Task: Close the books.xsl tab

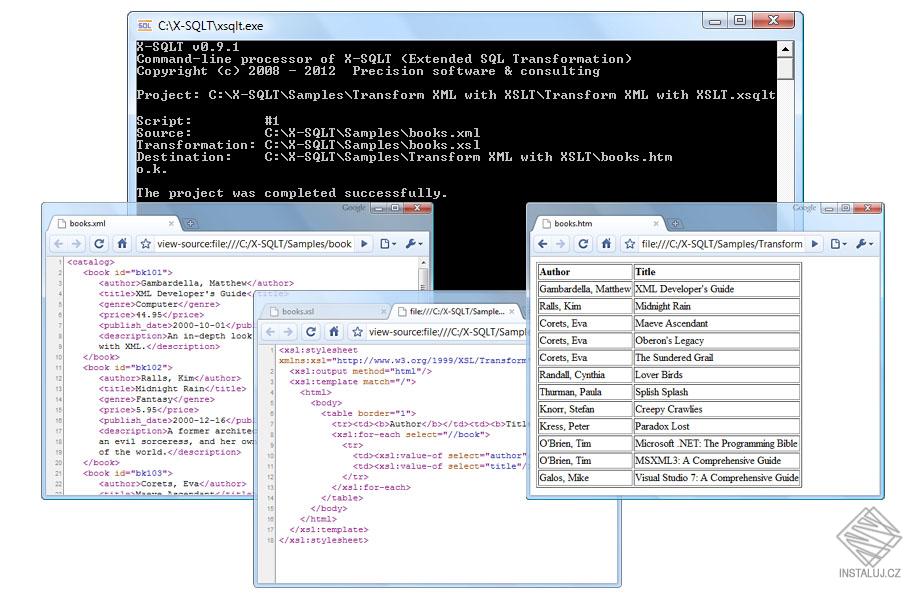Action: pos(383,311)
